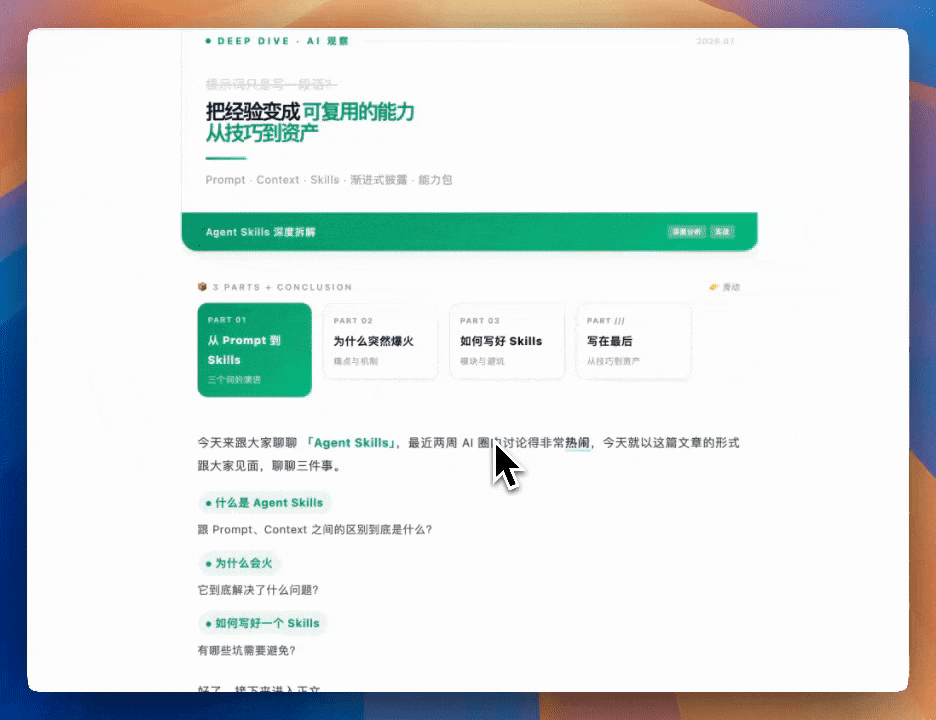Click the green headline line 从技巧到资产
Viewport: 936px width, 720px height.
pyautogui.click(x=262, y=133)
